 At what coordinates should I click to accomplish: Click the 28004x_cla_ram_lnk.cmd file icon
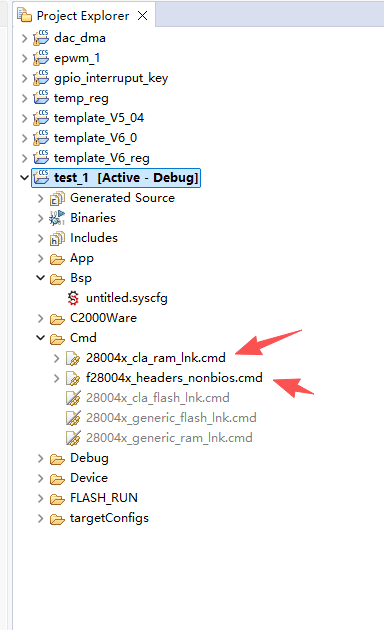[73, 358]
